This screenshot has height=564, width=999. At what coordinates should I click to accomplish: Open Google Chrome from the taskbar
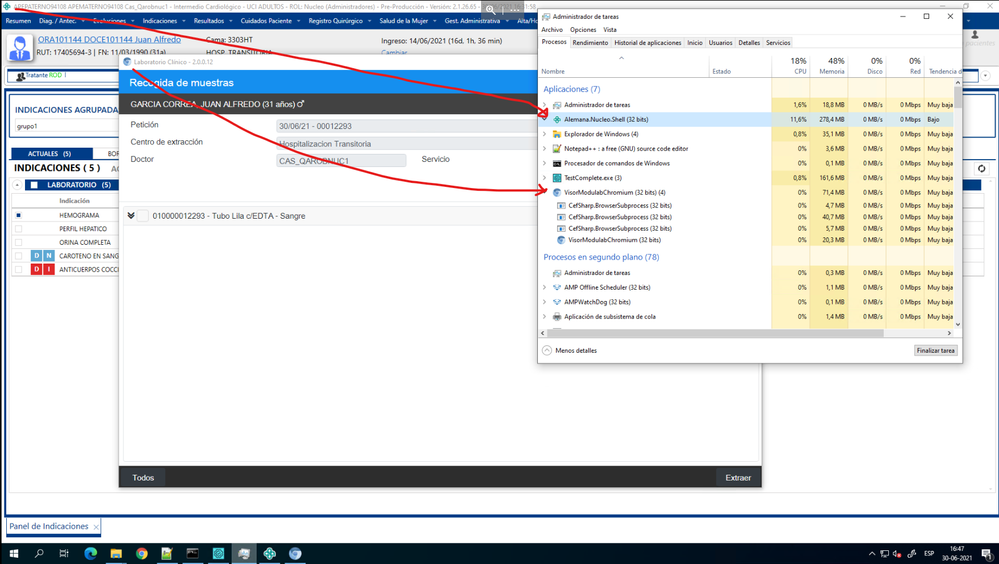[x=142, y=553]
